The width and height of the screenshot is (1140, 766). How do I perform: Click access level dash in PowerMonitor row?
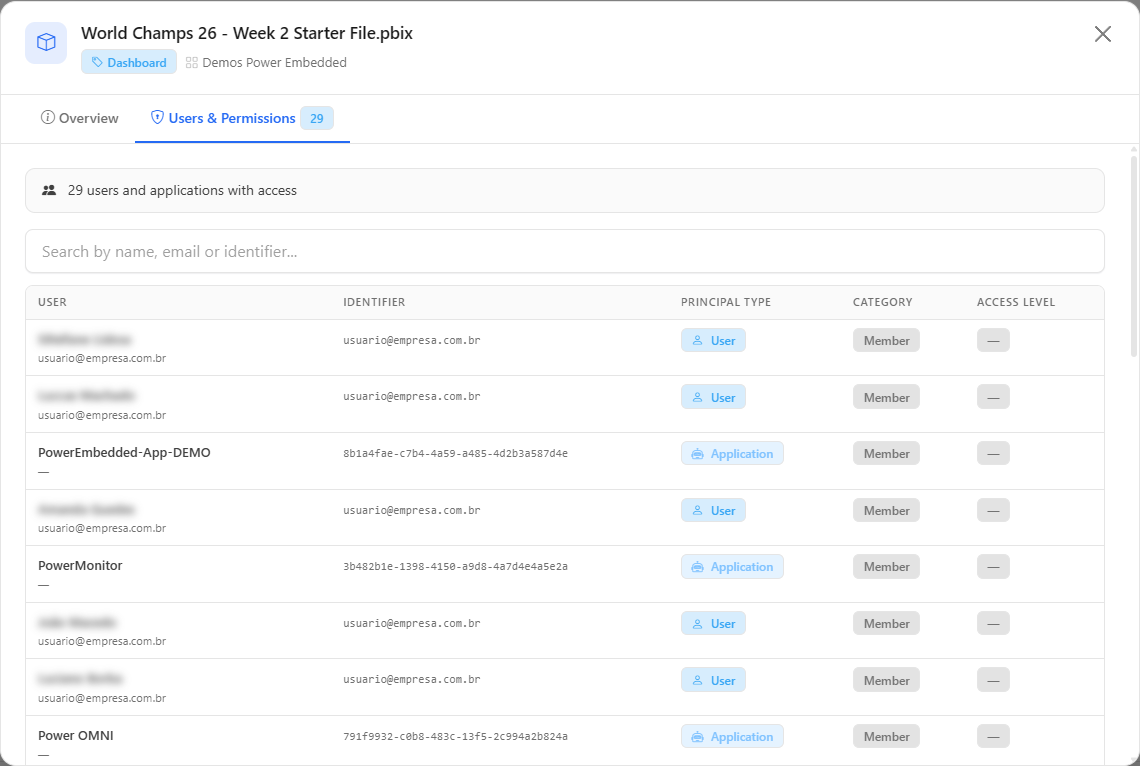pyautogui.click(x=993, y=567)
